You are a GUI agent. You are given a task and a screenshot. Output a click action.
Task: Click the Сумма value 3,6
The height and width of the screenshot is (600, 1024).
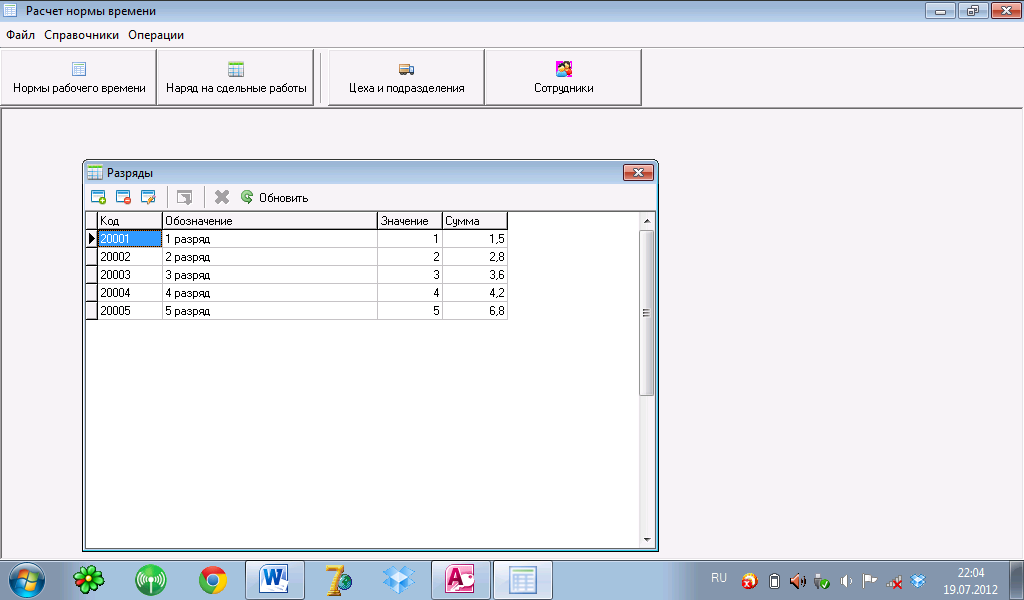pos(475,275)
